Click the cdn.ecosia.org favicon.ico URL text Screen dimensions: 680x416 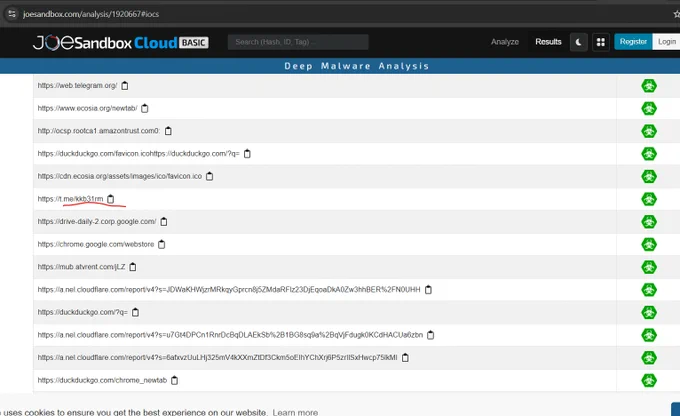(x=120, y=176)
